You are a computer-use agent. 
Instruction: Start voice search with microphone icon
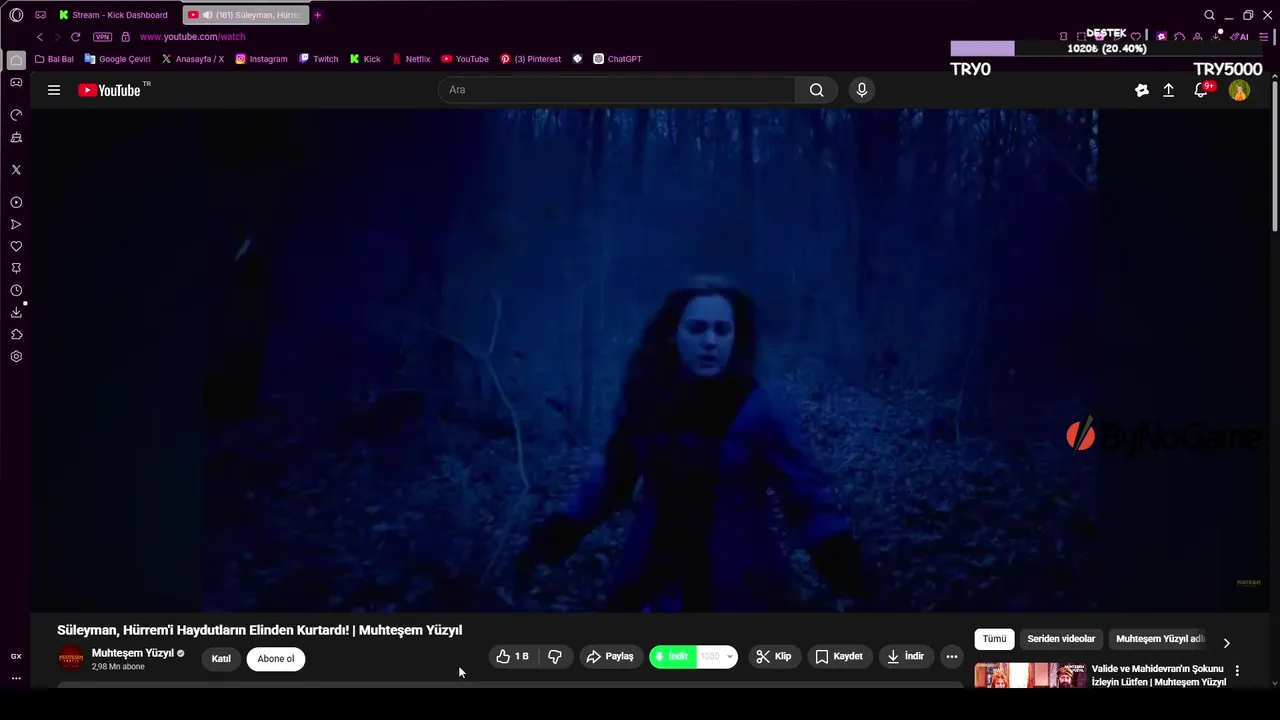862,90
